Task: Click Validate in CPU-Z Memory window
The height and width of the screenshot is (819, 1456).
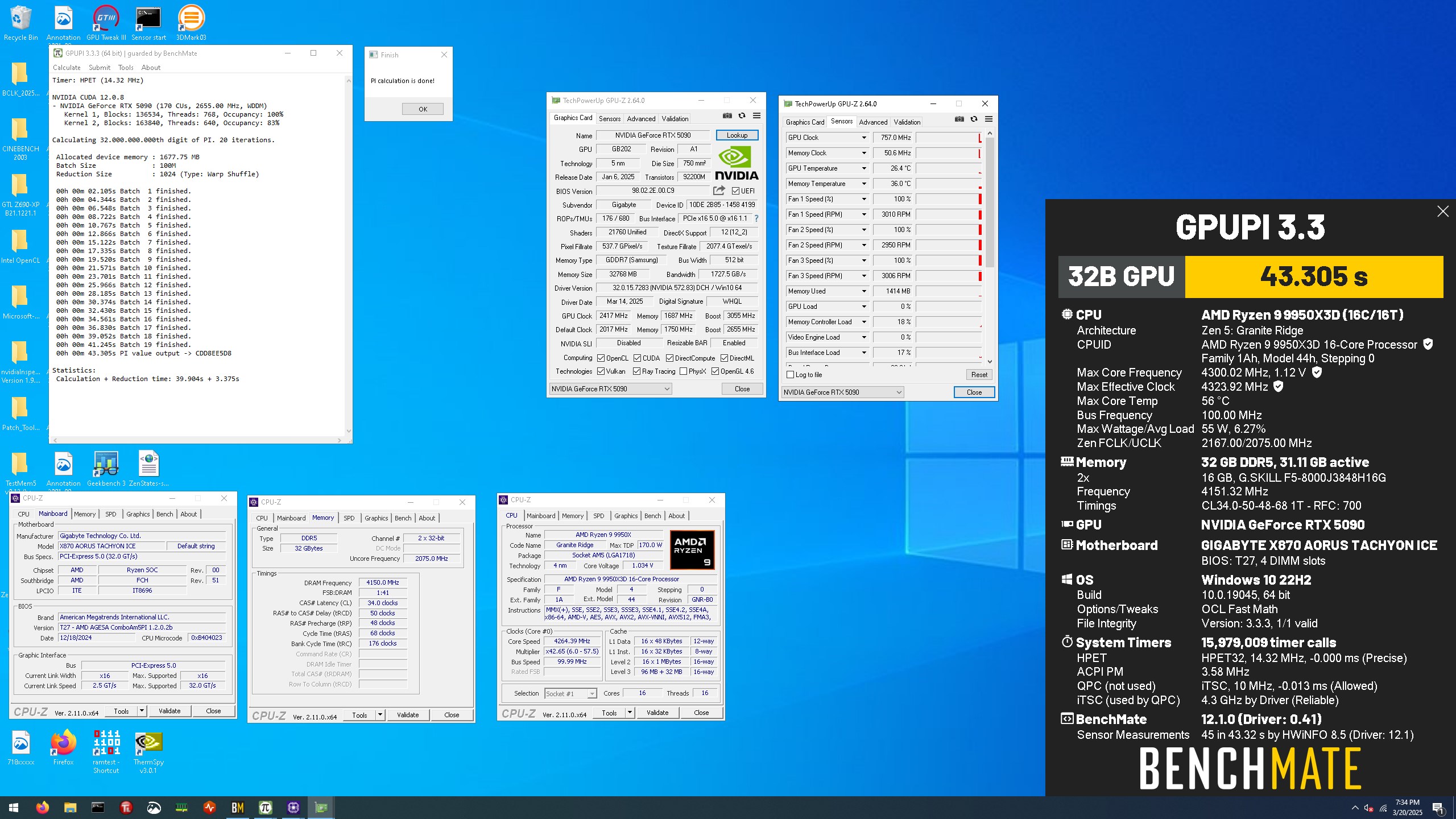Action: click(408, 715)
